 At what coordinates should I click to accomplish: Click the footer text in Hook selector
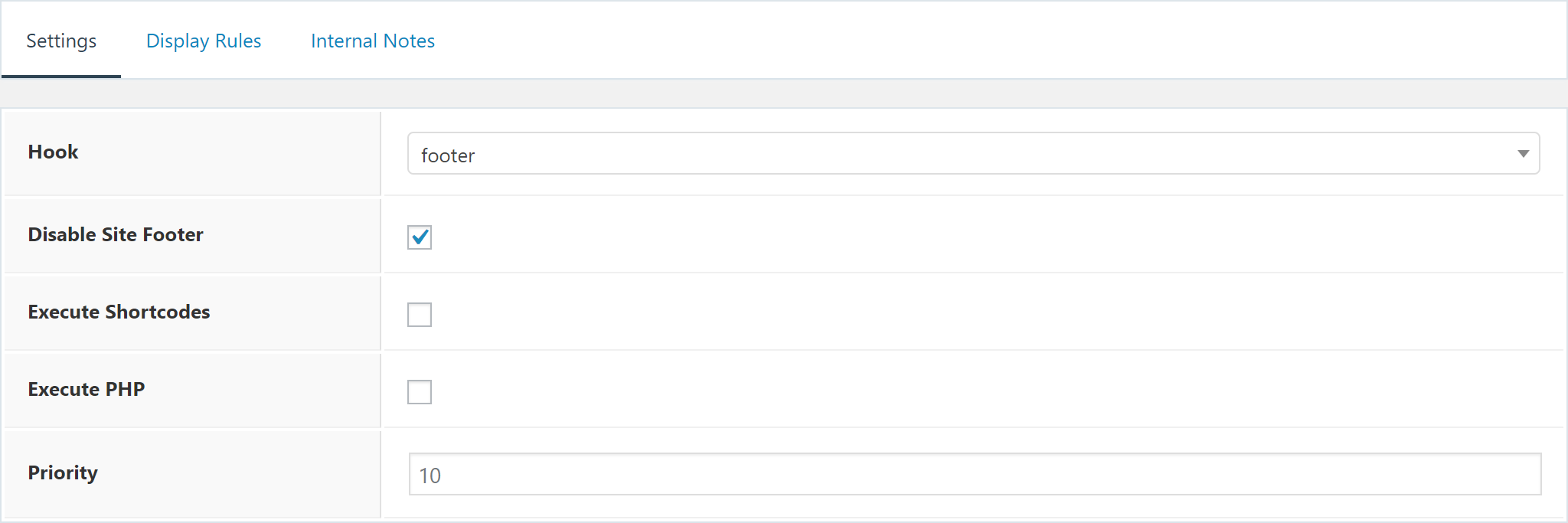click(x=448, y=155)
